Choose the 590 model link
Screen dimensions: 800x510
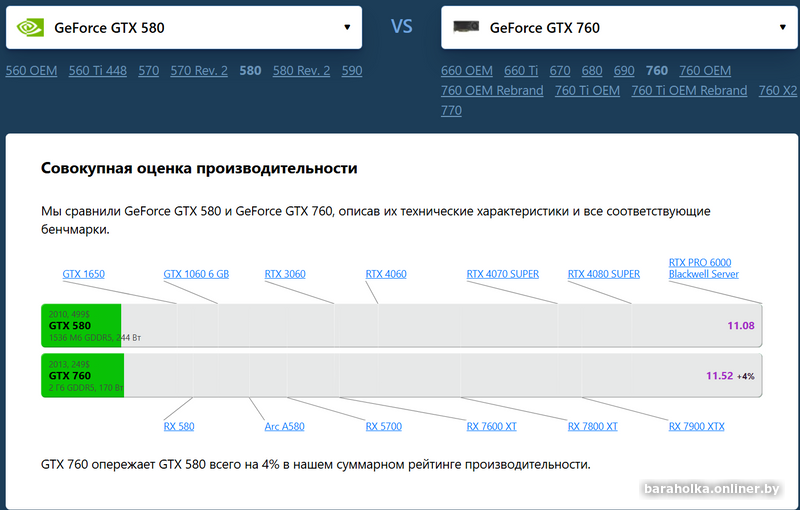coord(352,71)
